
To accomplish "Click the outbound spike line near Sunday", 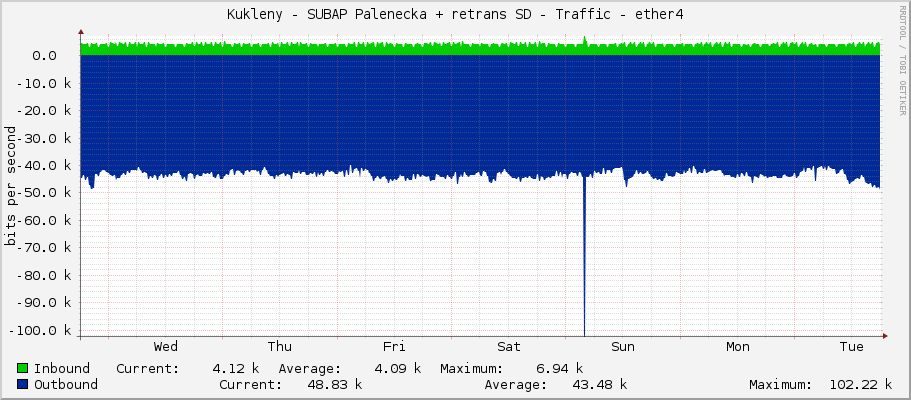I will 584,256.
